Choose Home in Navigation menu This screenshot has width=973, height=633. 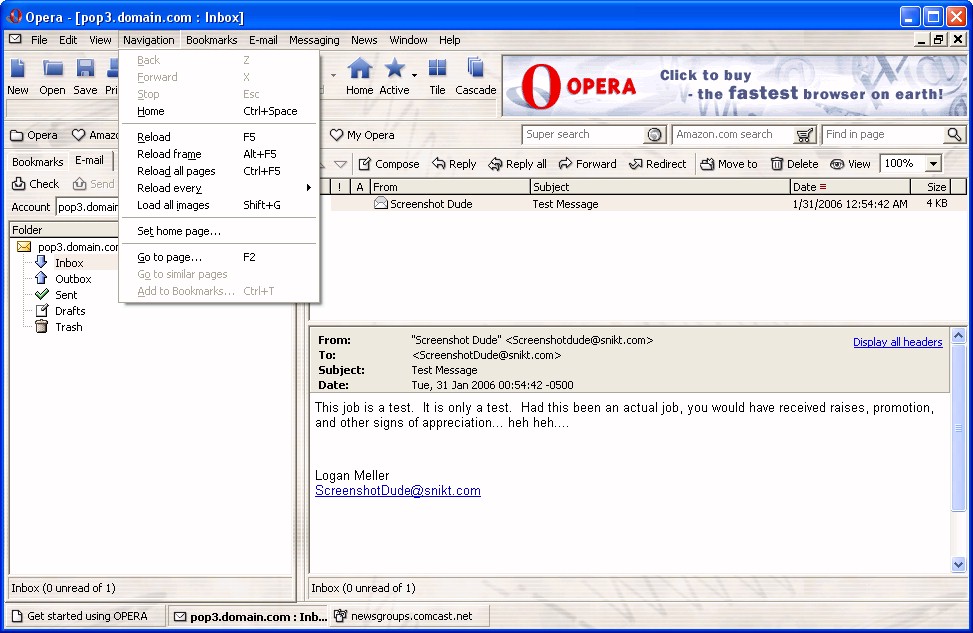tap(220, 112)
